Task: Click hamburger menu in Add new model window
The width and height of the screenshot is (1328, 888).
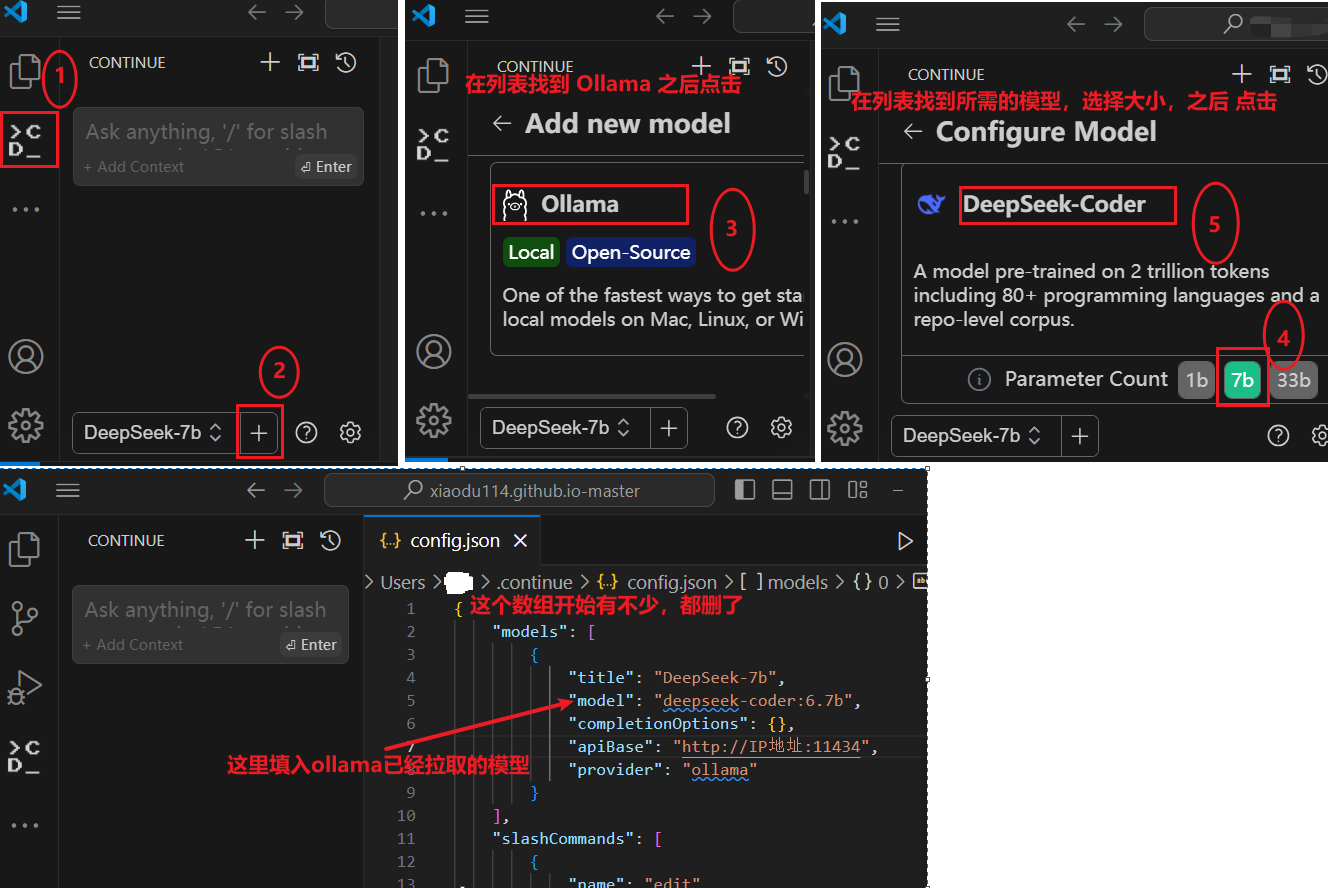Action: tap(477, 16)
